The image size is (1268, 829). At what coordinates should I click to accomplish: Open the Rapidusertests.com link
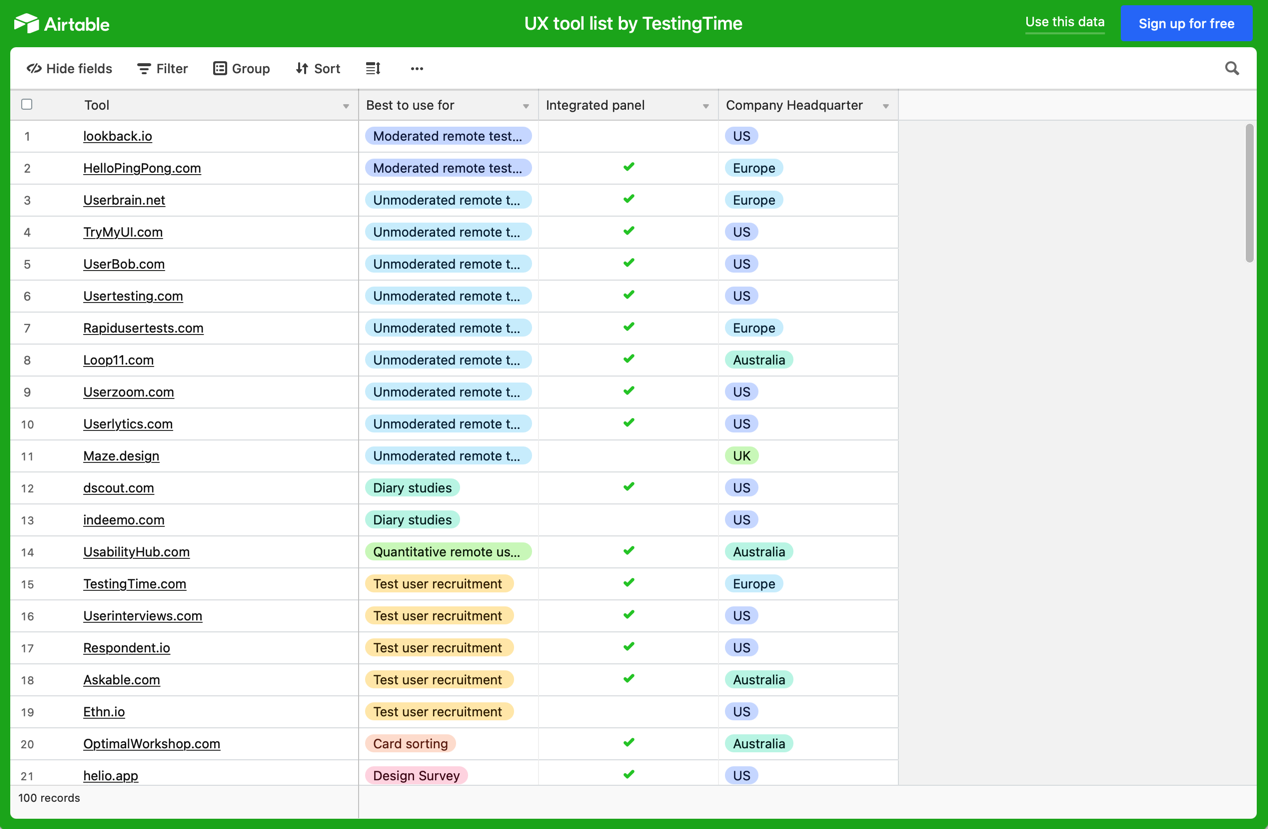pos(143,328)
